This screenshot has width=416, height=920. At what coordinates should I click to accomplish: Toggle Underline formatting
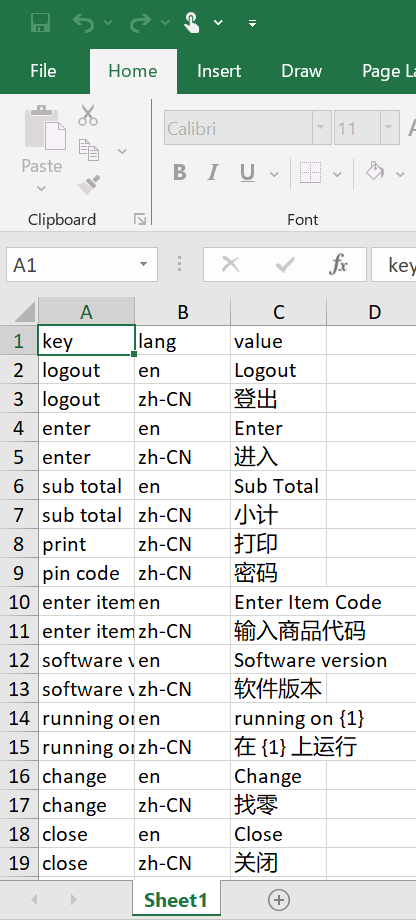point(248,172)
